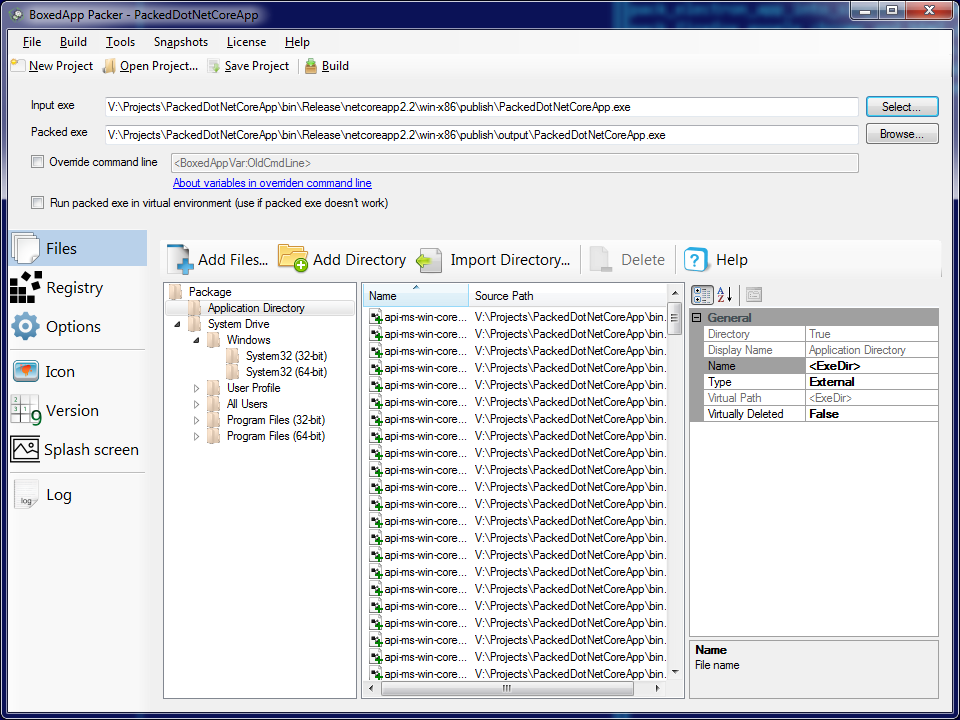The image size is (960, 720).
Task: Click the file list scroll down arrow
Action: click(674, 672)
